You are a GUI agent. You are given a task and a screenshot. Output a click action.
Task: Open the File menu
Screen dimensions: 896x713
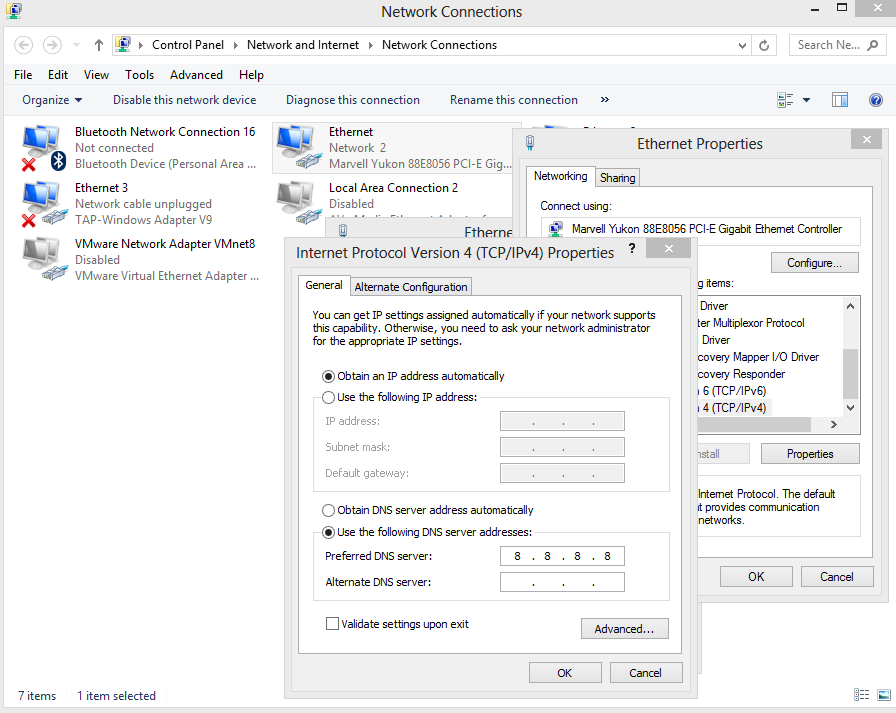[23, 75]
